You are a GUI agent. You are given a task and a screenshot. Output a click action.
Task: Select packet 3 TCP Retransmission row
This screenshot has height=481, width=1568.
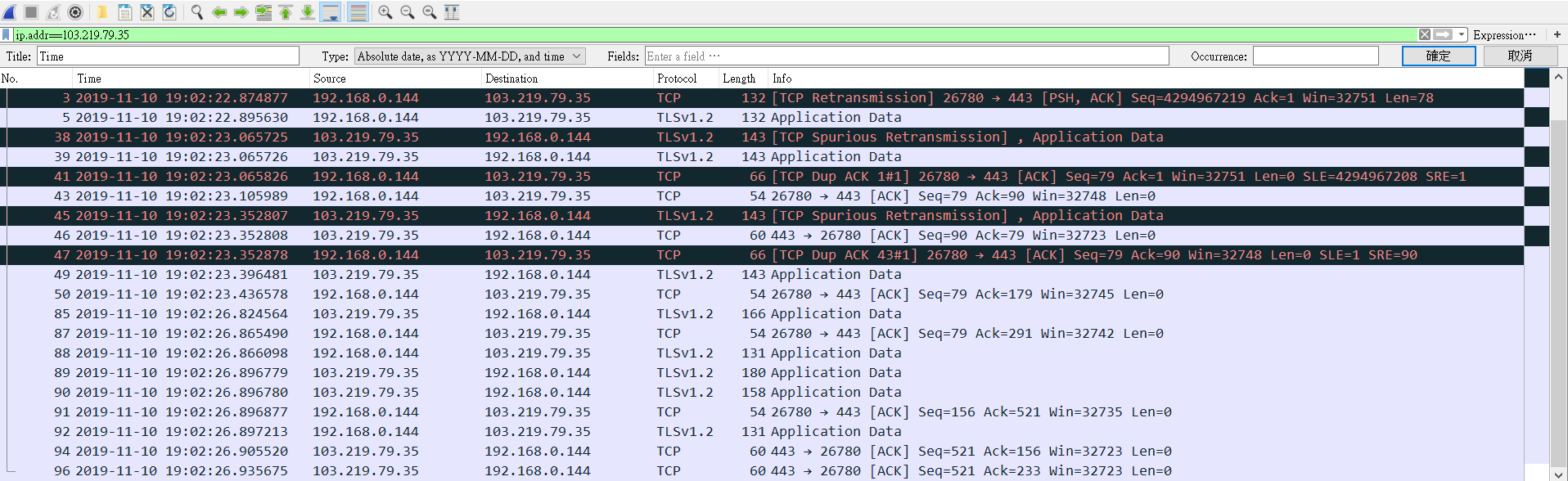coord(762,98)
